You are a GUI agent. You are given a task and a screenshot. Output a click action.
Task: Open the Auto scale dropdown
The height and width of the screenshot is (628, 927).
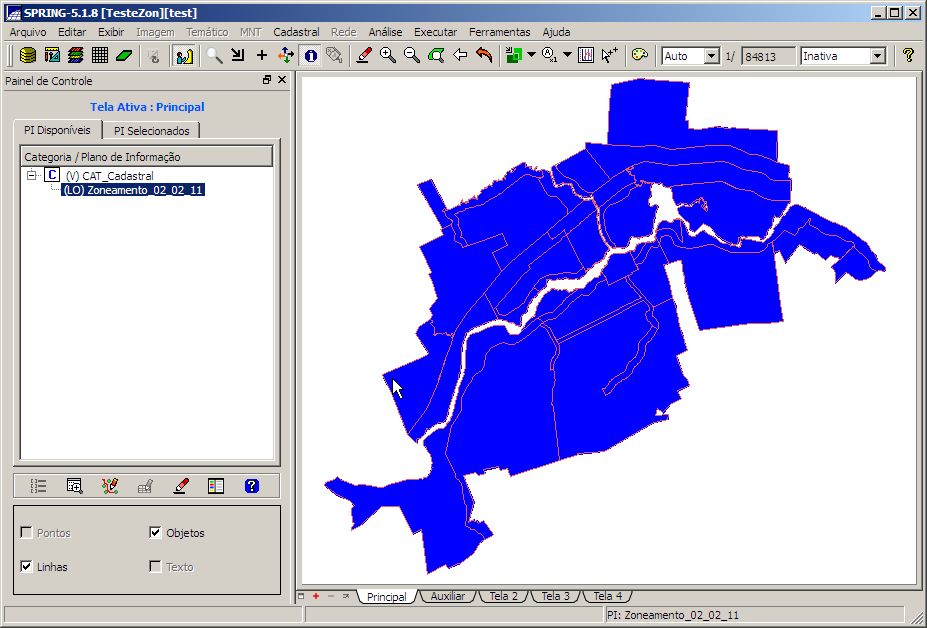tap(711, 56)
